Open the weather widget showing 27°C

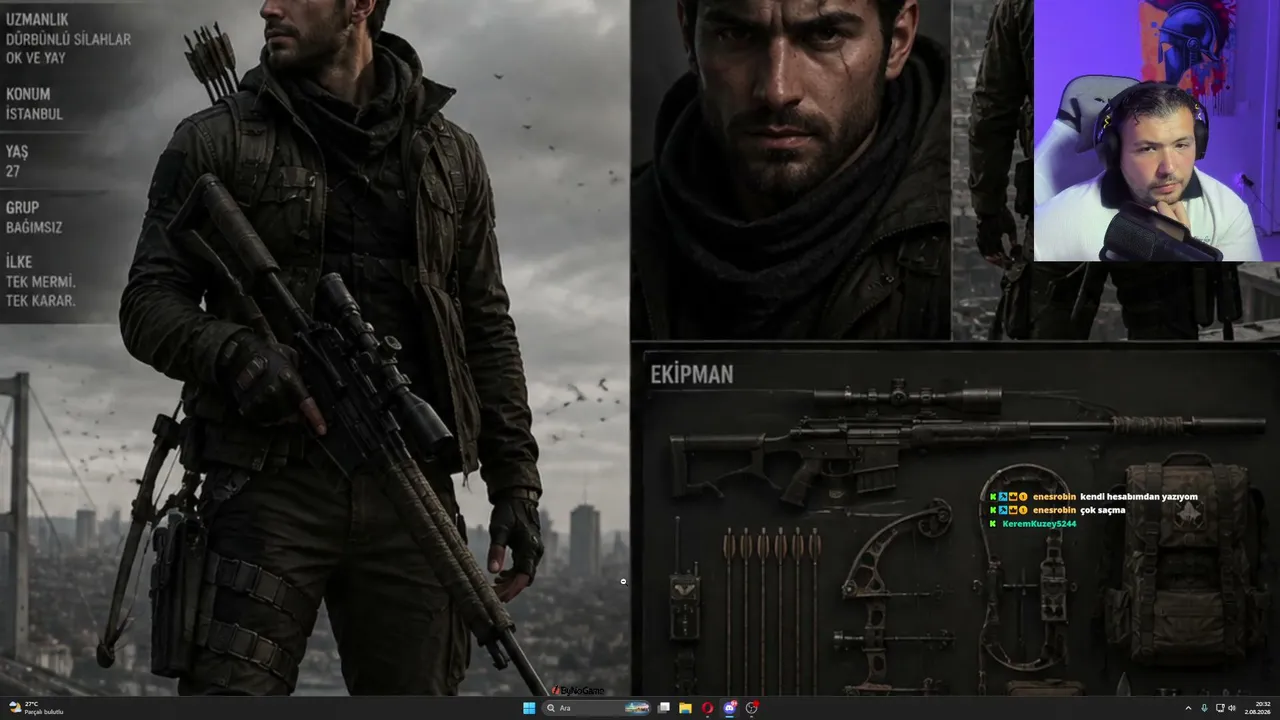pyautogui.click(x=36, y=708)
